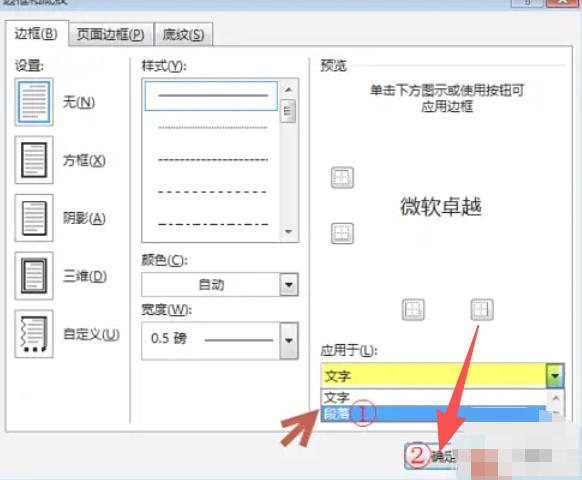Pick the 阴影(A) shadow border icon

point(34,218)
